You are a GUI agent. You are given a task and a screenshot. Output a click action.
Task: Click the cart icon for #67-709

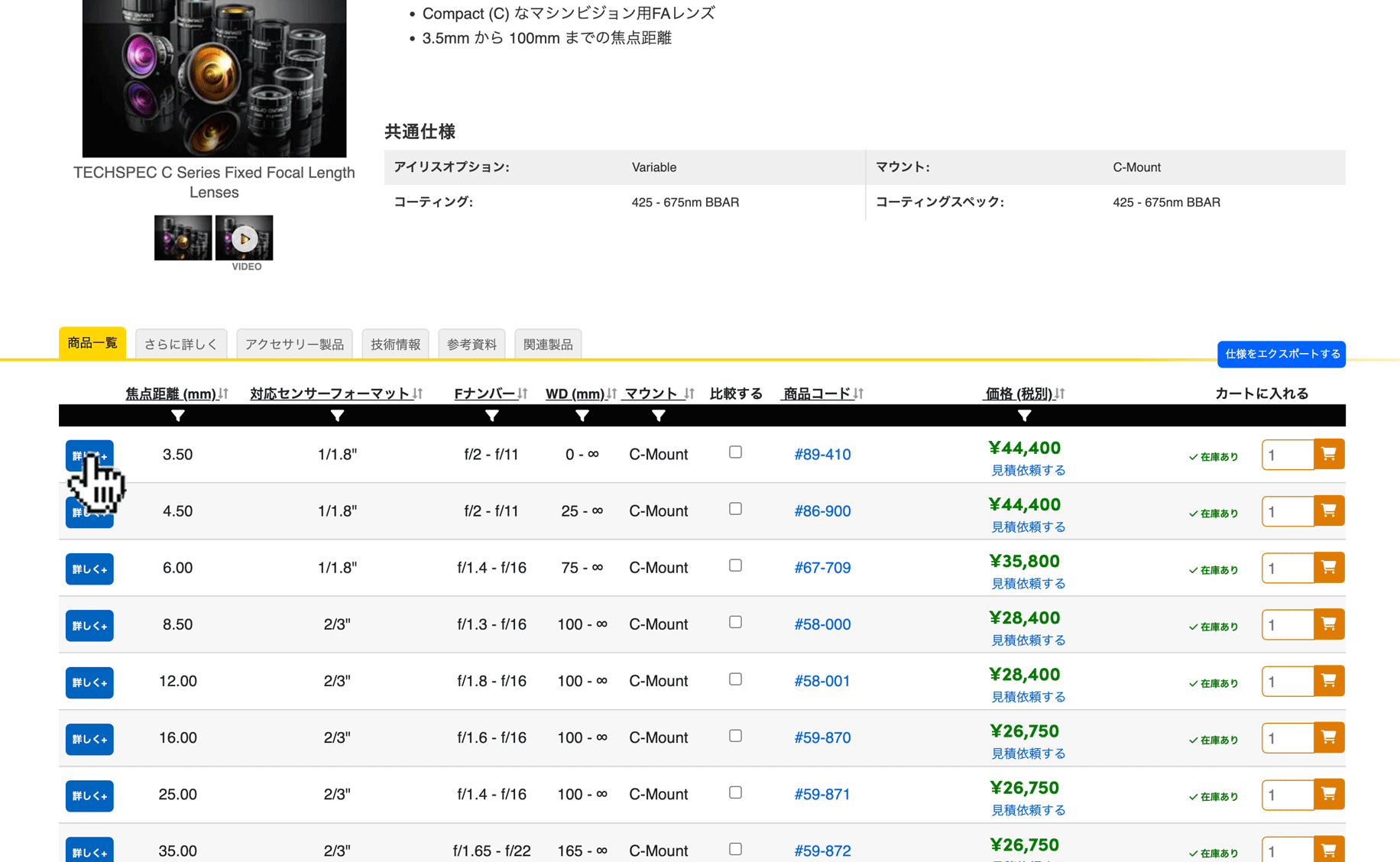pos(1328,568)
